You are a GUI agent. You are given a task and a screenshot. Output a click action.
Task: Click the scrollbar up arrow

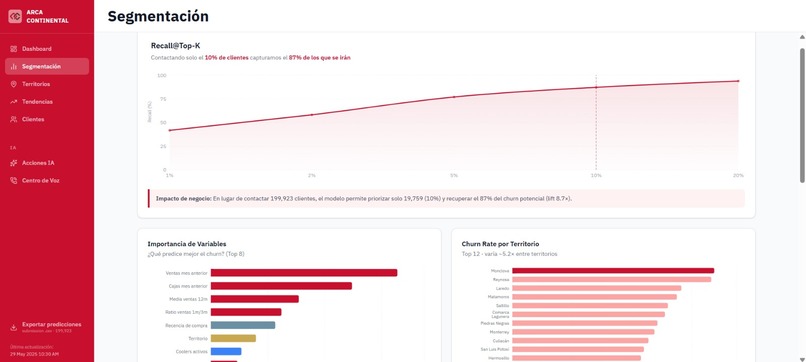tap(802, 37)
